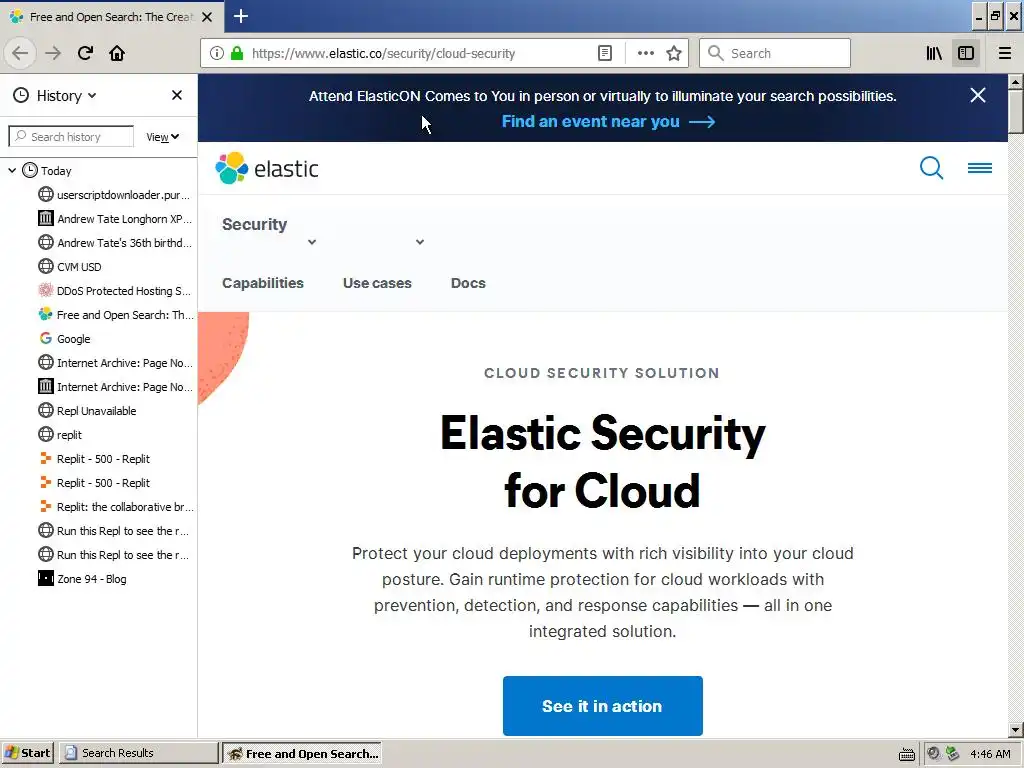Open the Use cases nav item
Viewport: 1024px width, 768px height.
pos(377,283)
